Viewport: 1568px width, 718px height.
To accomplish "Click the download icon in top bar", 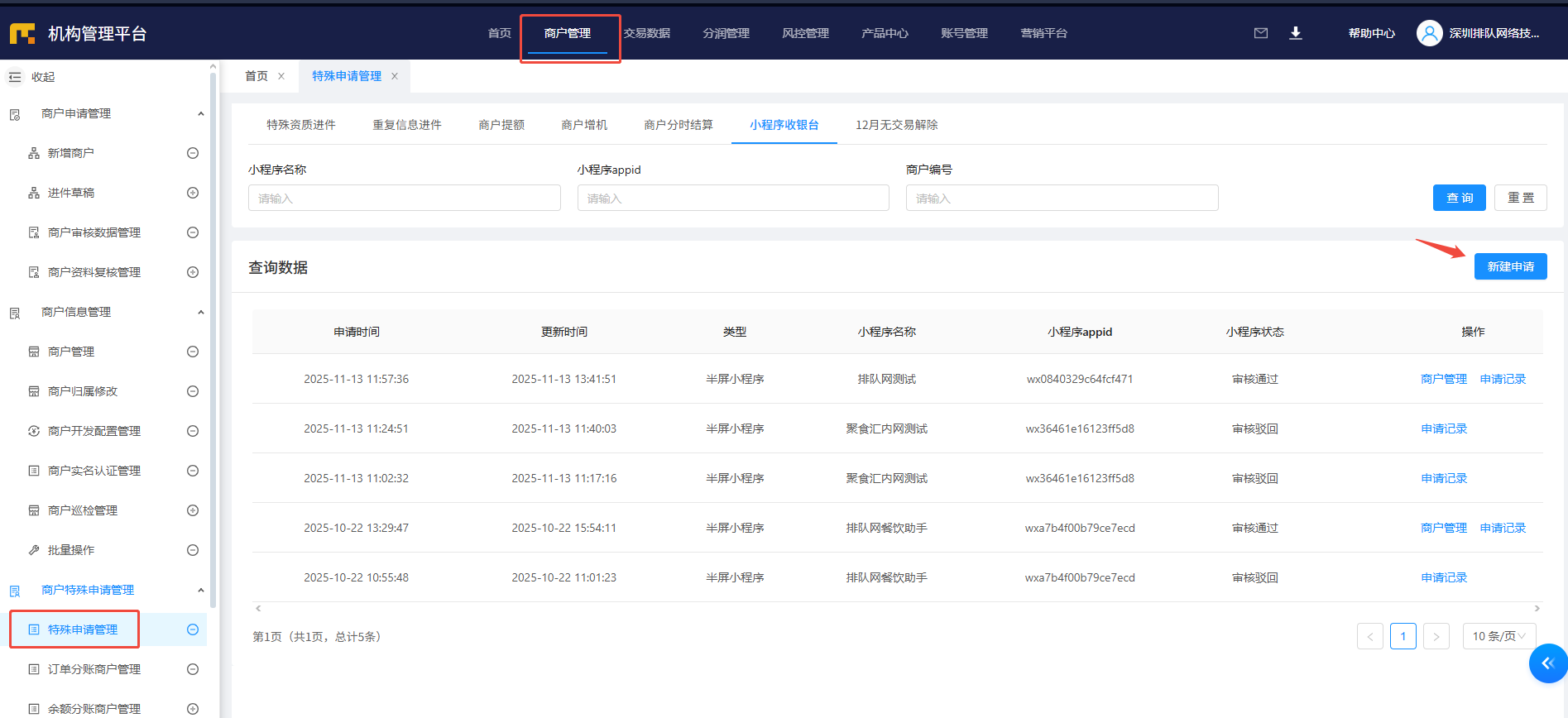I will (1296, 33).
